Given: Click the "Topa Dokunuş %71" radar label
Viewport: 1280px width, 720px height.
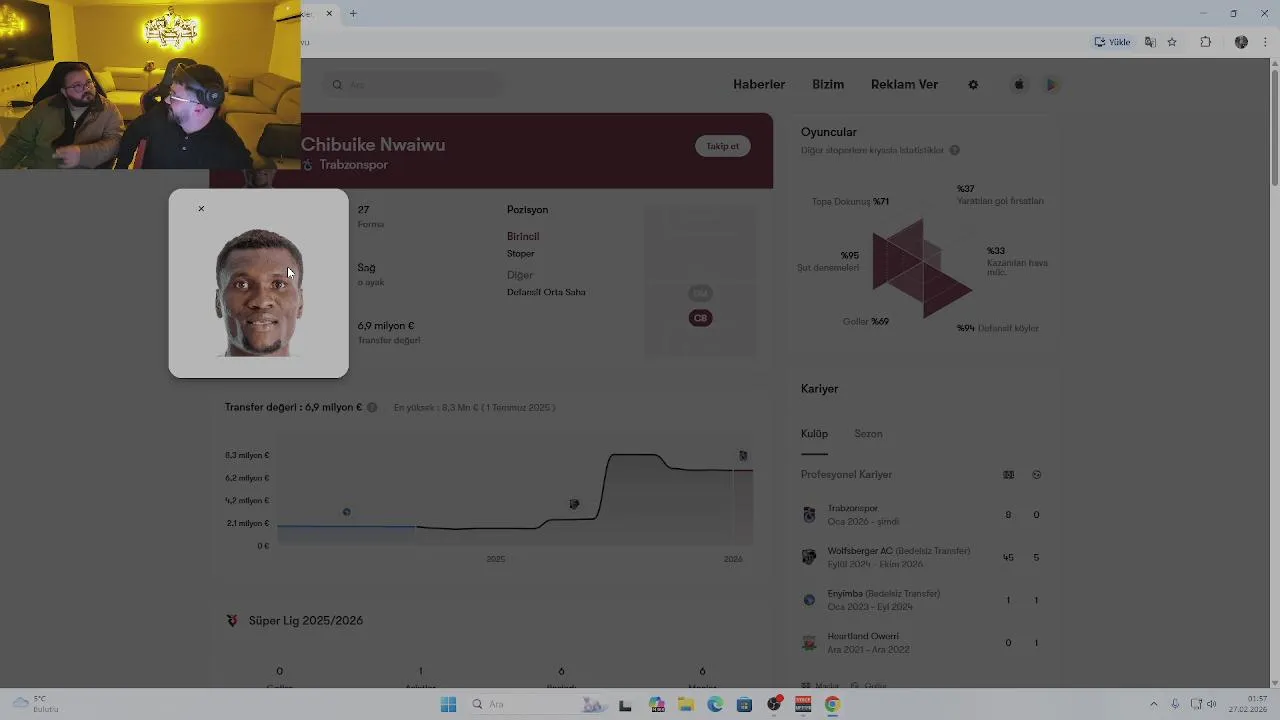Looking at the screenshot, I should tap(850, 202).
